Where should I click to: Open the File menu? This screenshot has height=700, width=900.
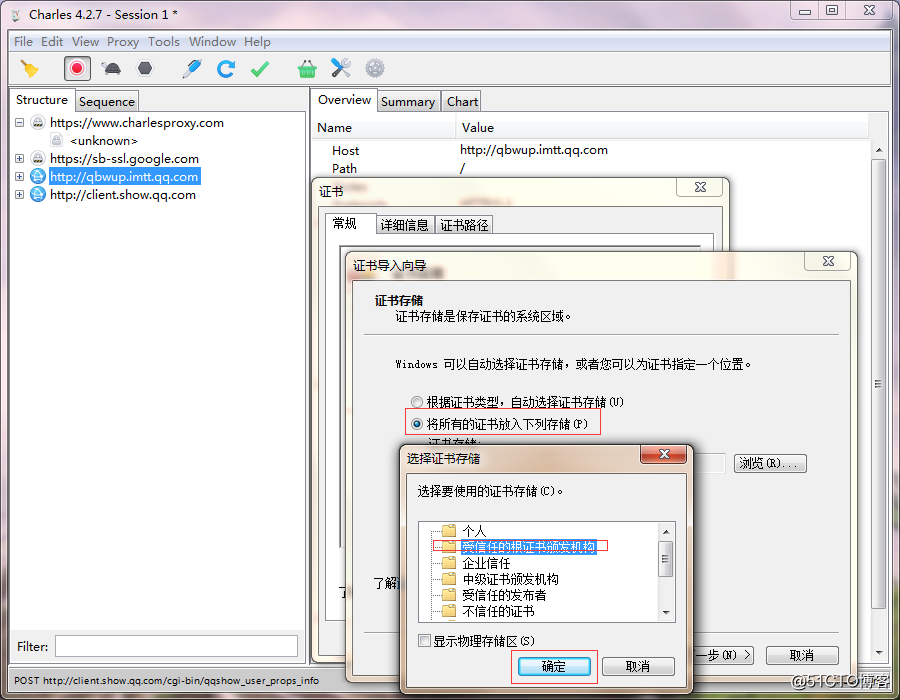pos(24,42)
